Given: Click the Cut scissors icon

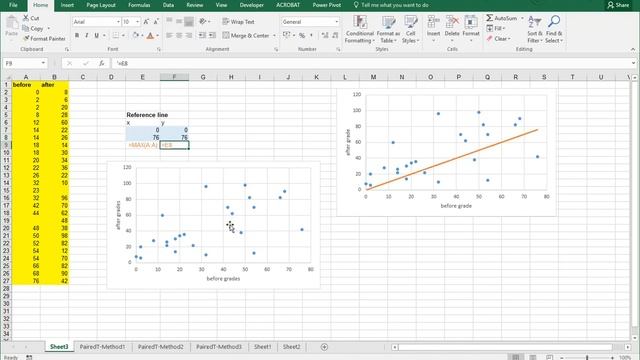Looking at the screenshot, I should [x=26, y=18].
